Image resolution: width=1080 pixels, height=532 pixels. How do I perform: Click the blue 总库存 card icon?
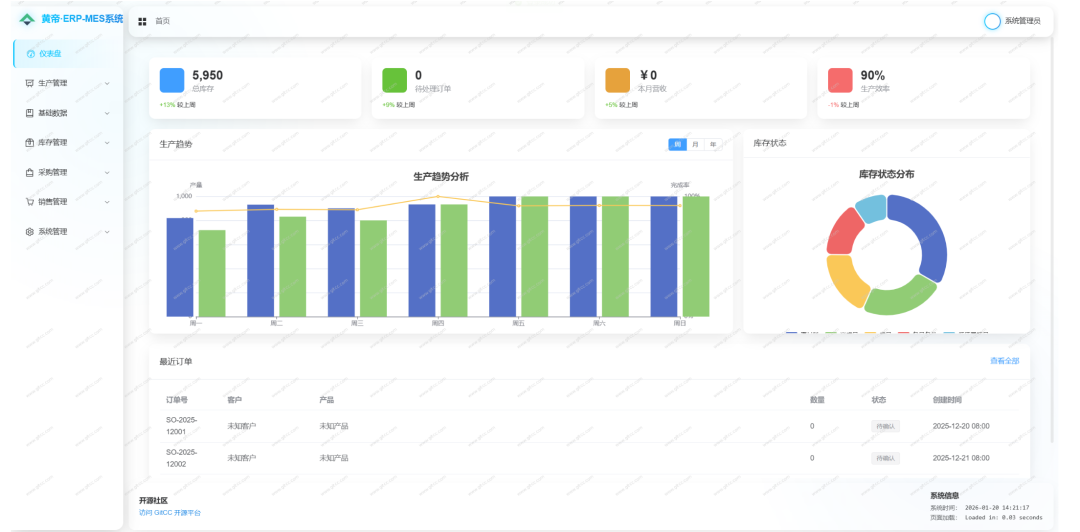coord(172,80)
